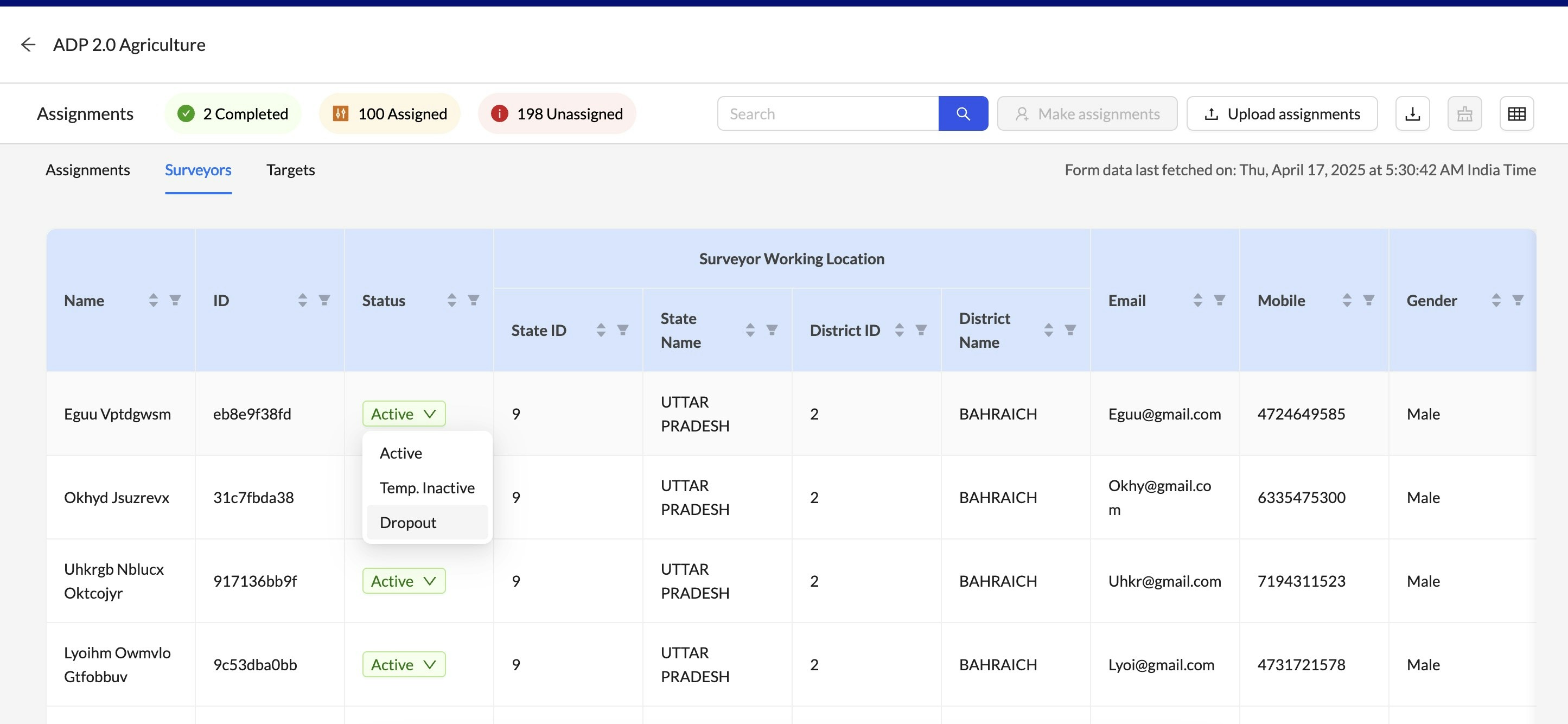Viewport: 1568px width, 724px height.
Task: Click the Status column filter icon
Action: [x=473, y=300]
